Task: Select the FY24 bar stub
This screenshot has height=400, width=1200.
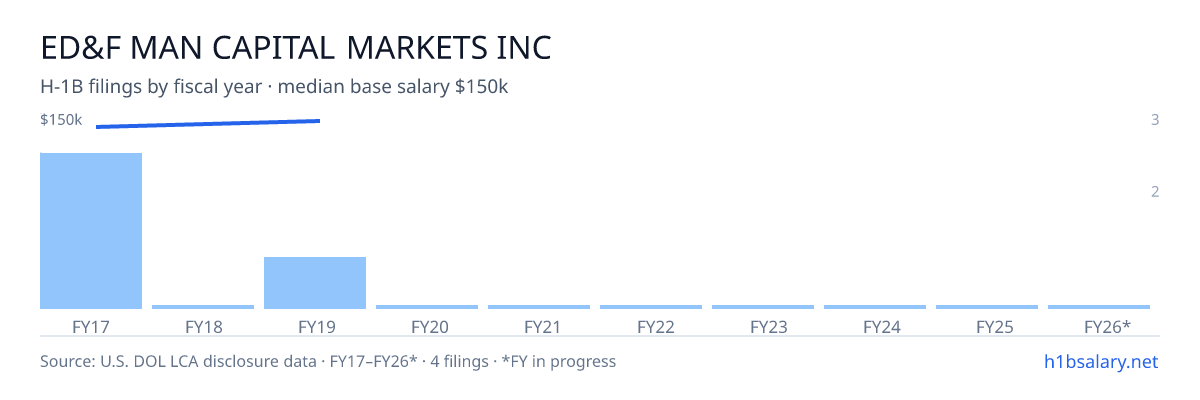Action: coord(875,307)
